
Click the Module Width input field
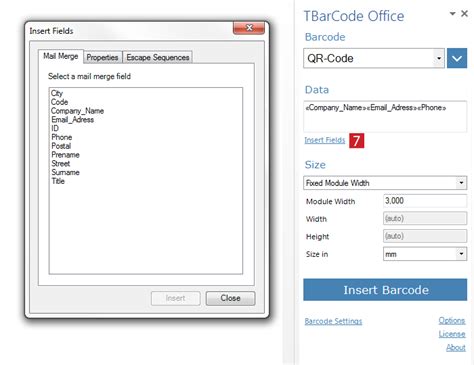tap(425, 201)
